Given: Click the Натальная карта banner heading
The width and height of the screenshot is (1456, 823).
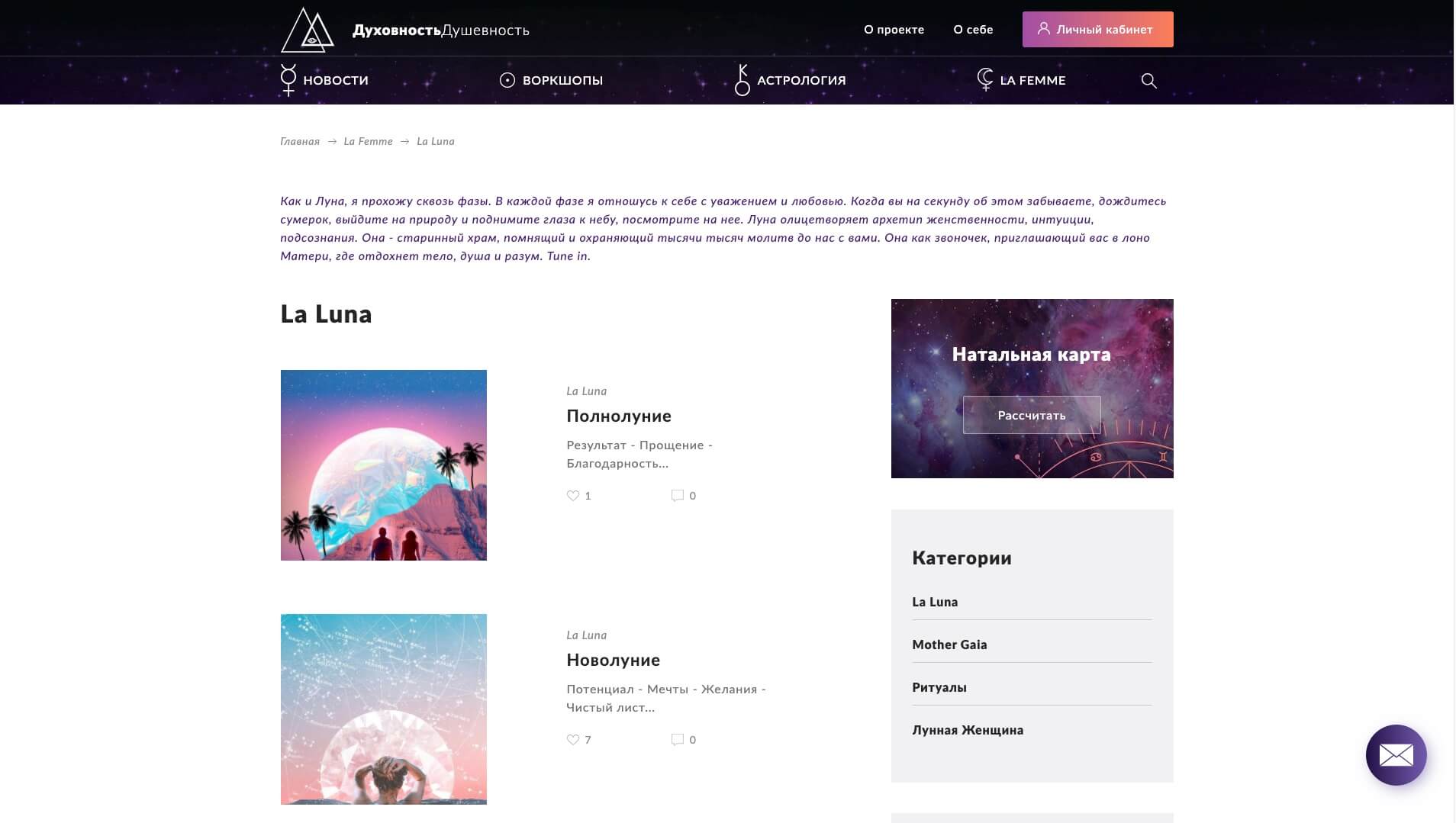Looking at the screenshot, I should click(1031, 354).
